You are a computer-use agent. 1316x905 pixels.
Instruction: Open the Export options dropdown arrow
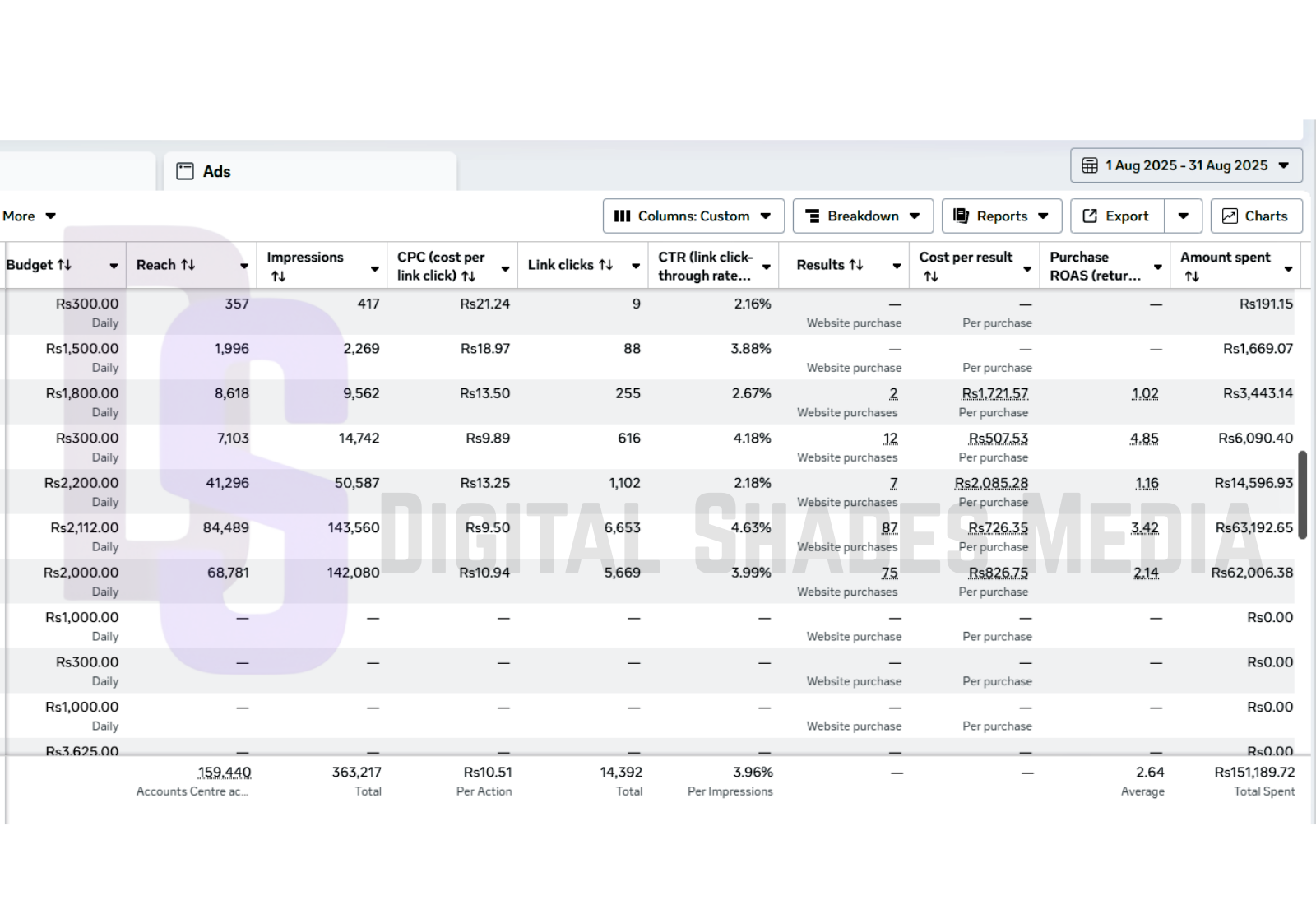[1183, 216]
